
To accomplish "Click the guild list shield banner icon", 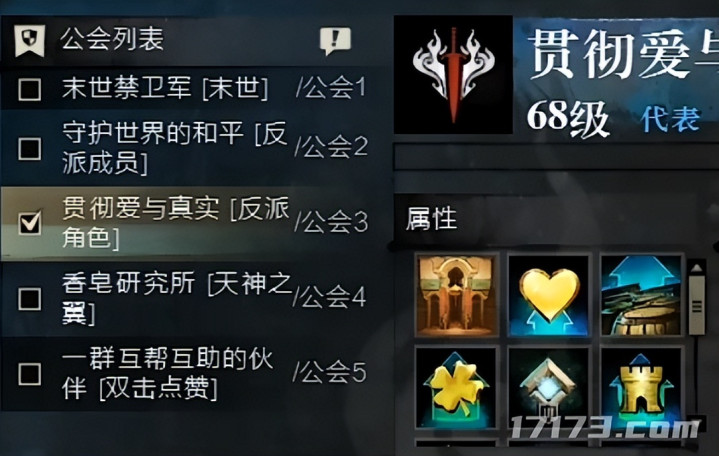I will click(x=30, y=40).
